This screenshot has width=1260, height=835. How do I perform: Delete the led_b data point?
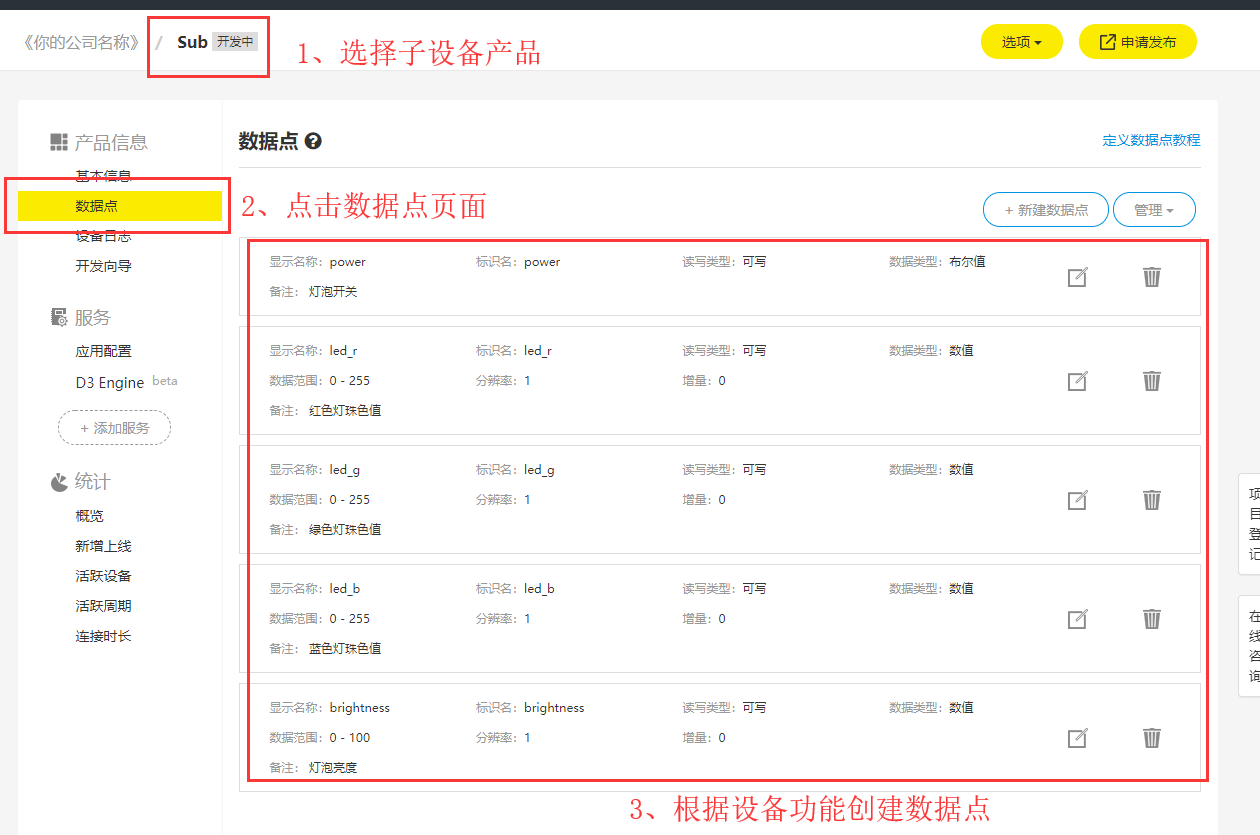coord(1151,619)
